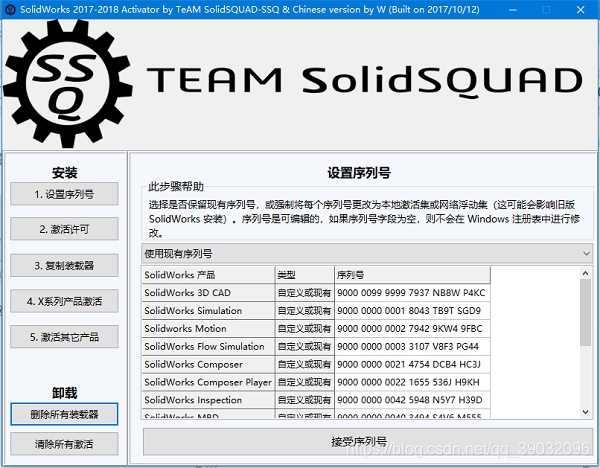This screenshot has width=600, height=468.
Task: Click the type cell of Solidworks Motion row
Action: click(x=305, y=328)
